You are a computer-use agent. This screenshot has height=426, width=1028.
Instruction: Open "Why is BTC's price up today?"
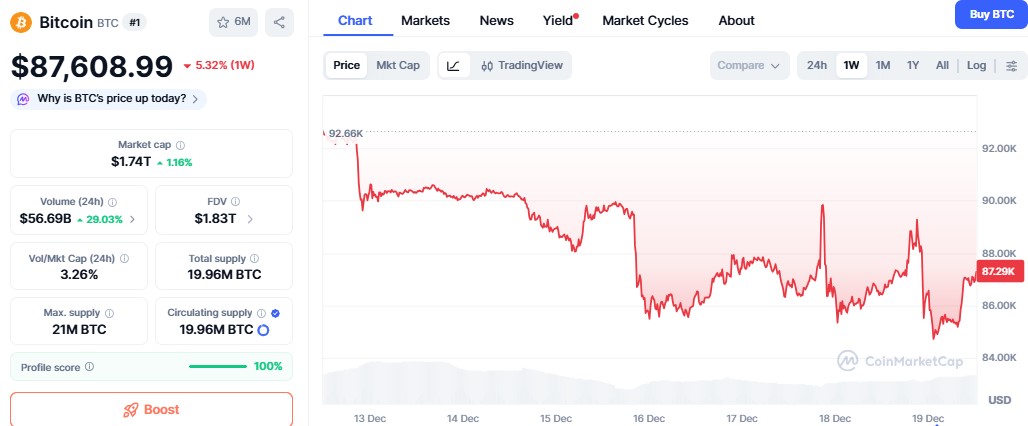pos(109,98)
